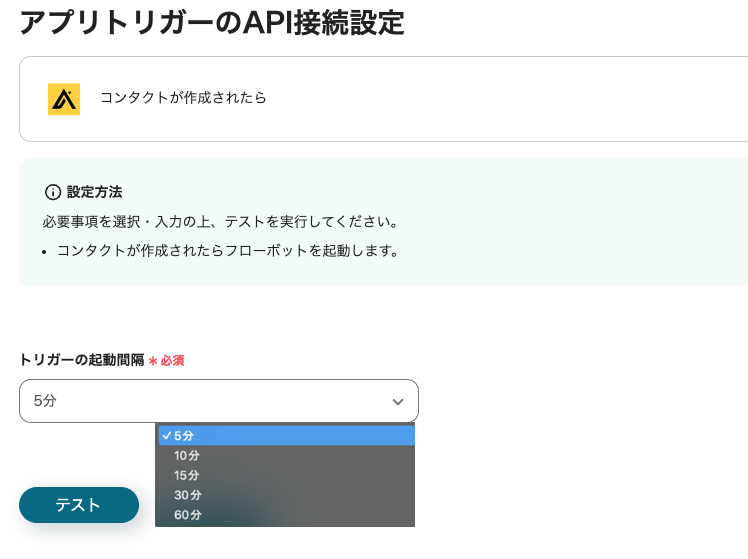Click the 設定方法 heading text
This screenshot has width=748, height=559.
(x=94, y=192)
